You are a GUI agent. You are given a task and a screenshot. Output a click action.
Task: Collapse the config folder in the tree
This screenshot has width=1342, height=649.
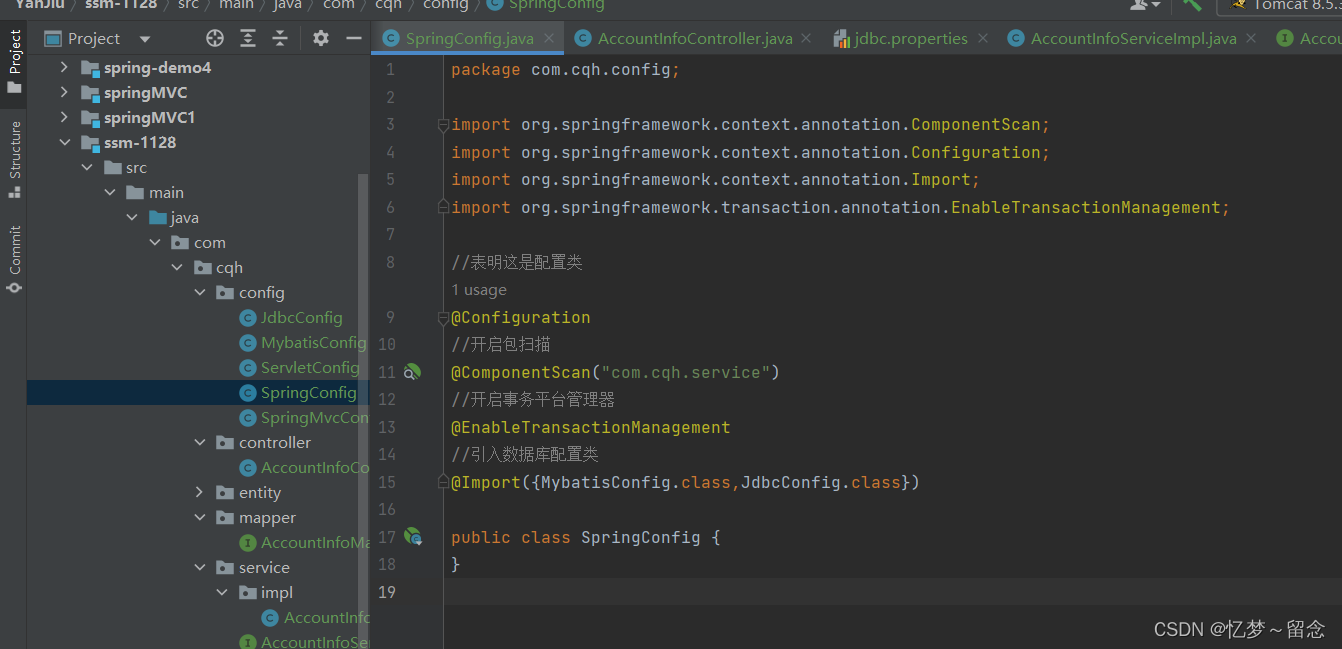[200, 293]
